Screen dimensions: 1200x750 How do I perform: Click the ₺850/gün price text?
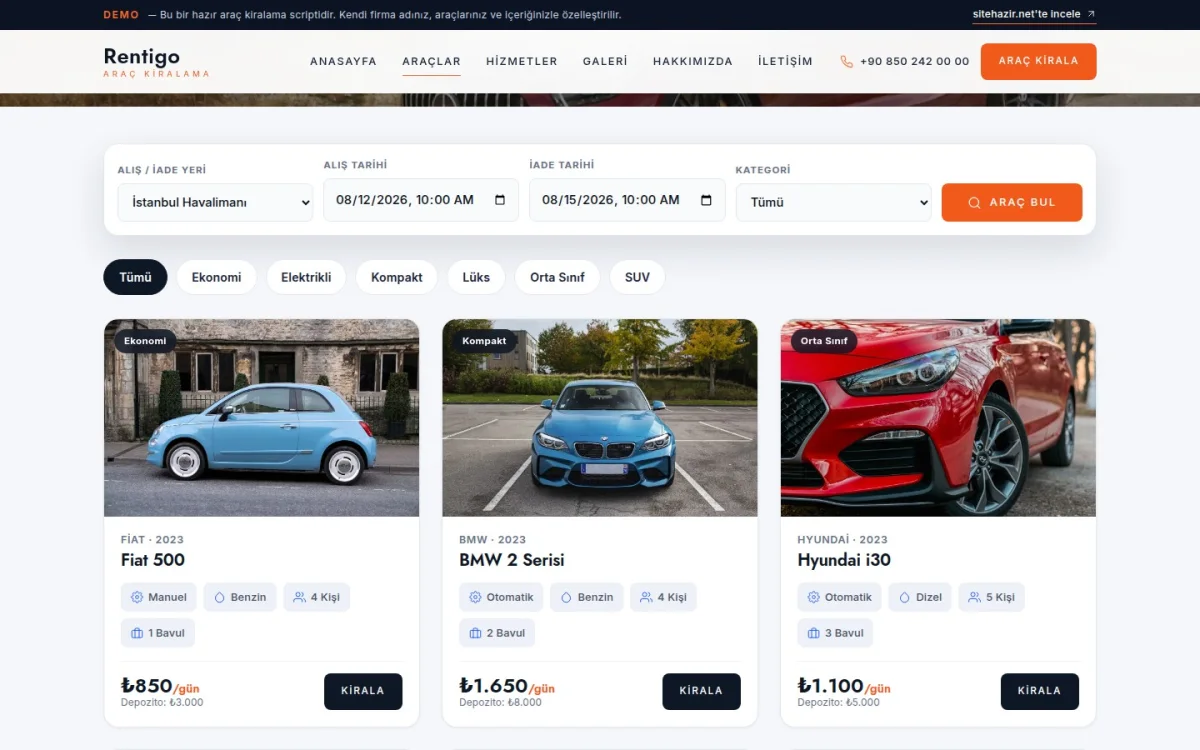coord(160,686)
